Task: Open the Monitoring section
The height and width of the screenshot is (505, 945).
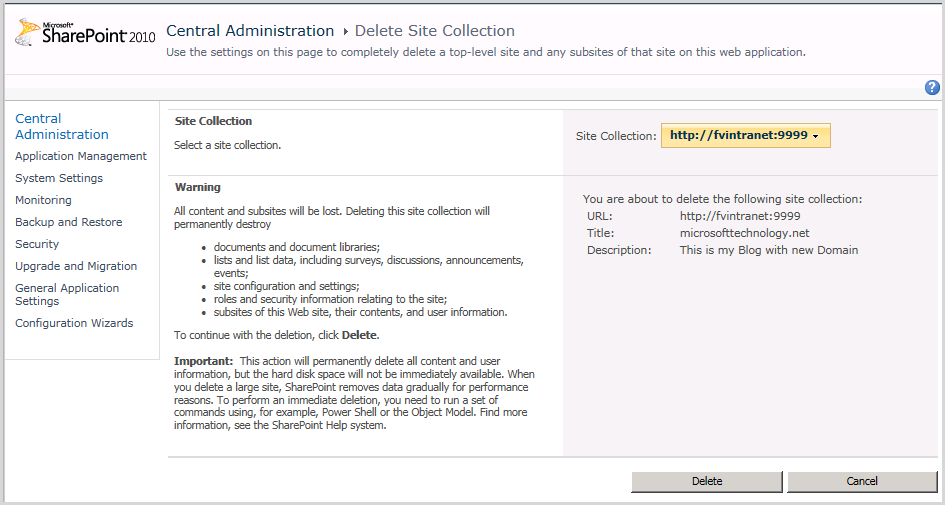Action: pos(43,200)
